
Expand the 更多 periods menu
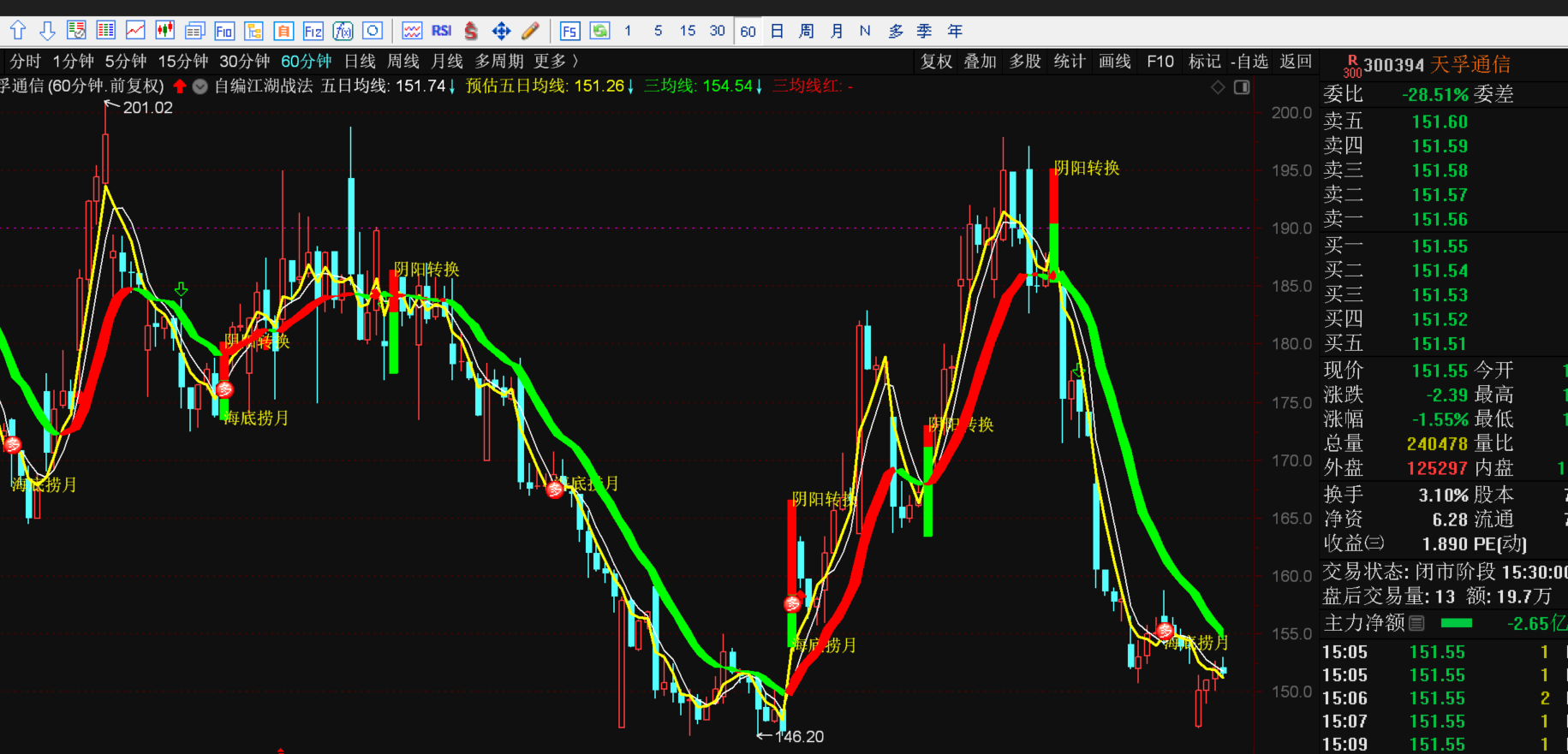[557, 62]
